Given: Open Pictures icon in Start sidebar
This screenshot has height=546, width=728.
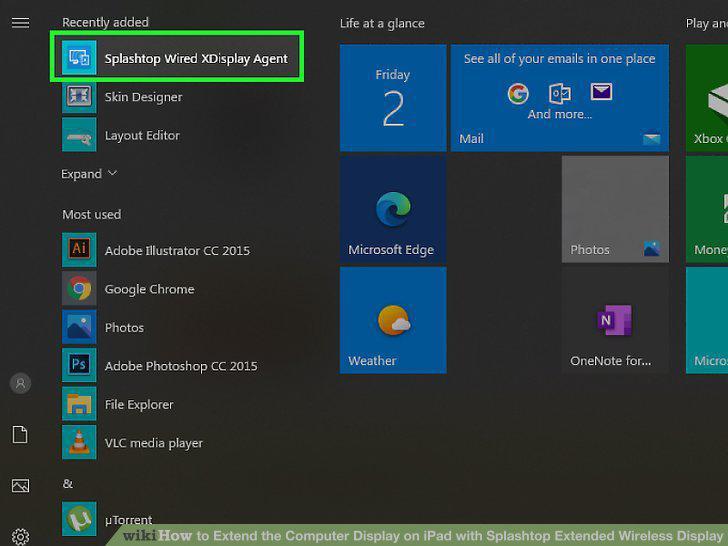Looking at the screenshot, I should pyautogui.click(x=20, y=486).
